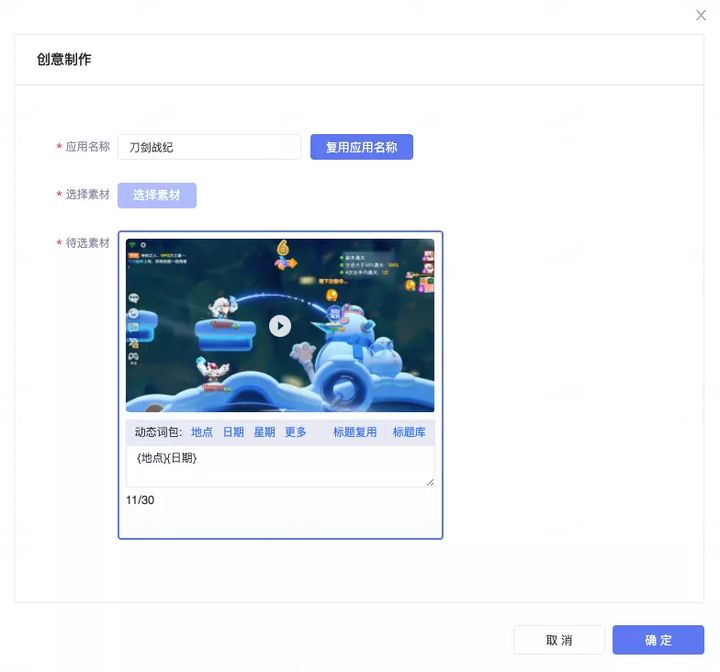Image resolution: width=720 pixels, height=672 pixels.
Task: Click the 动态词包 label
Action: [x=158, y=432]
